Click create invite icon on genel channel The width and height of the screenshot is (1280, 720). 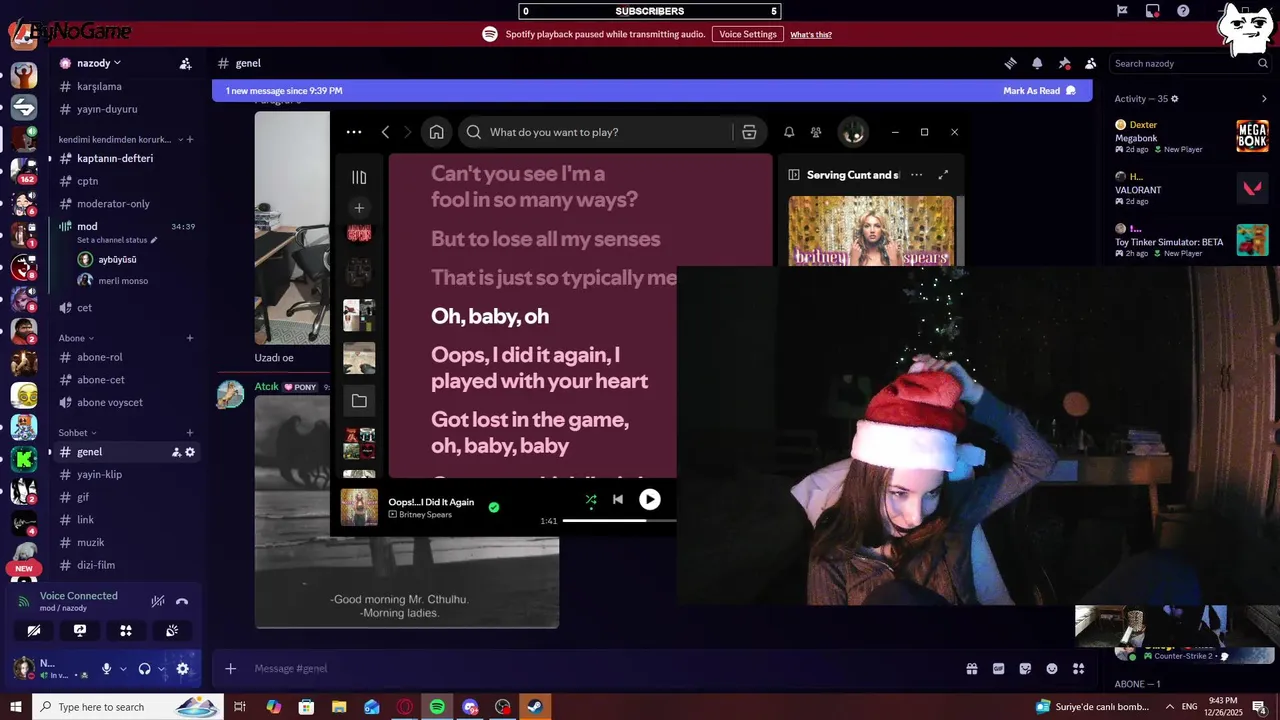(176, 452)
